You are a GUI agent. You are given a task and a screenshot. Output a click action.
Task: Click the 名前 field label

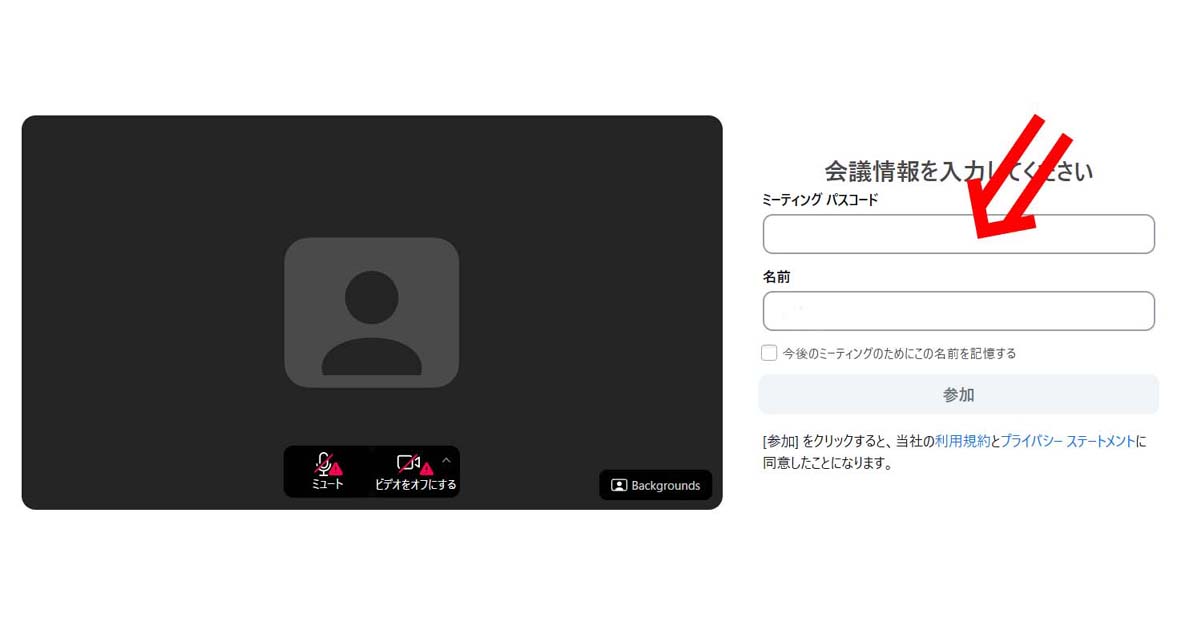[777, 276]
